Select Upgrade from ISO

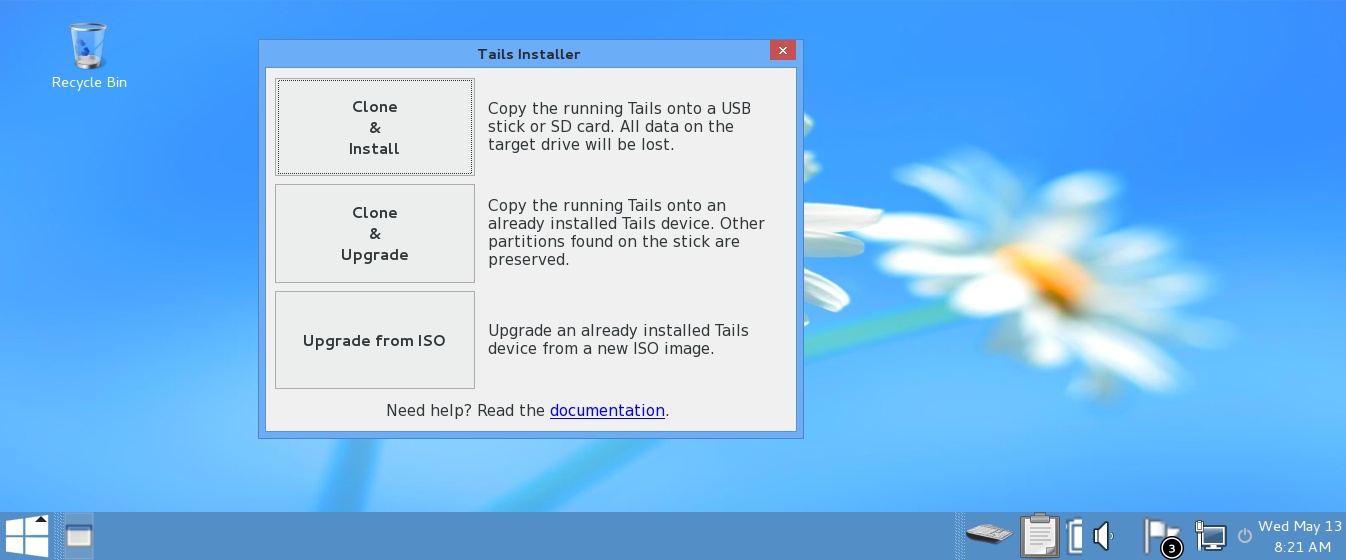point(374,340)
